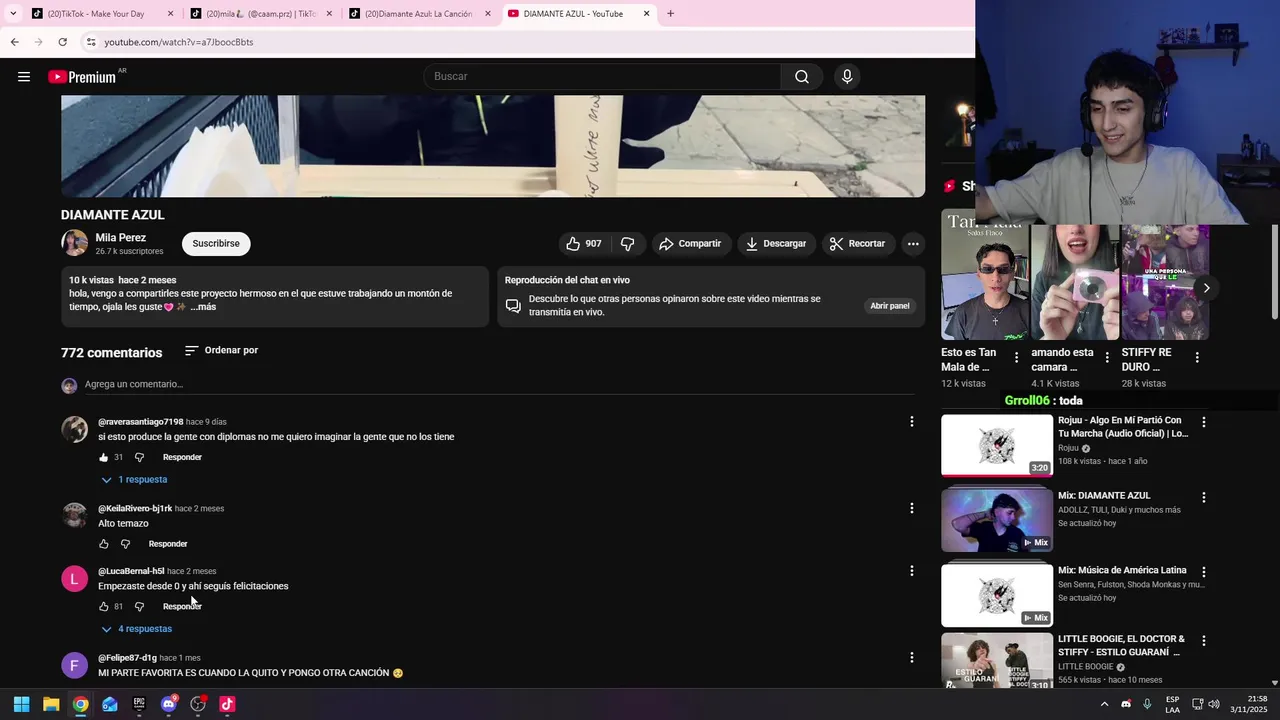Open options for 'STIFFY RE DURO' Short

click(x=1197, y=358)
